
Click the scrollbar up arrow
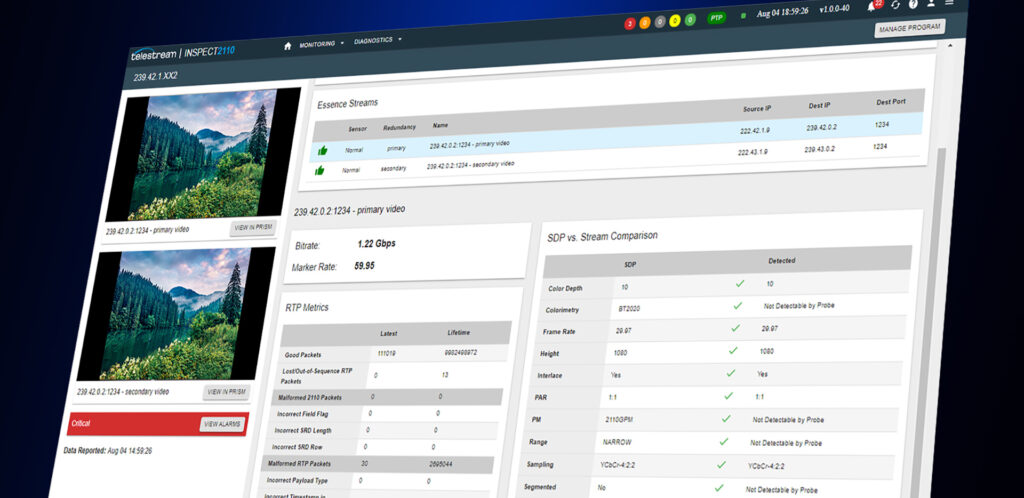948,44
